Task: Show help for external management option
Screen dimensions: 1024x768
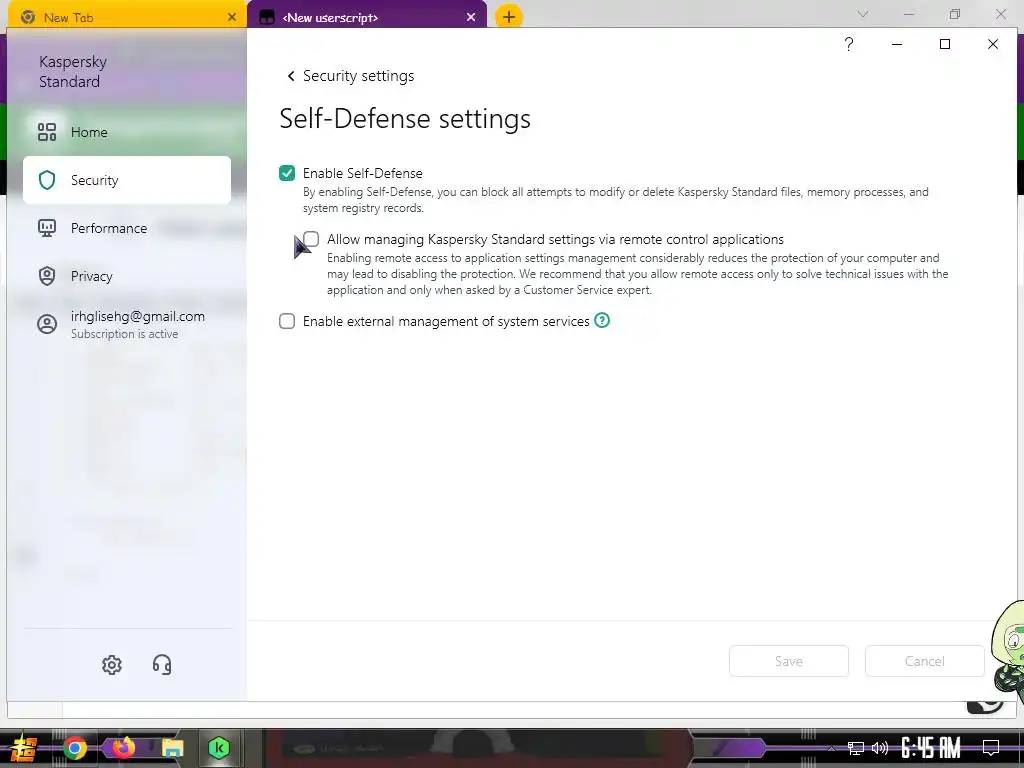Action: coord(602,321)
